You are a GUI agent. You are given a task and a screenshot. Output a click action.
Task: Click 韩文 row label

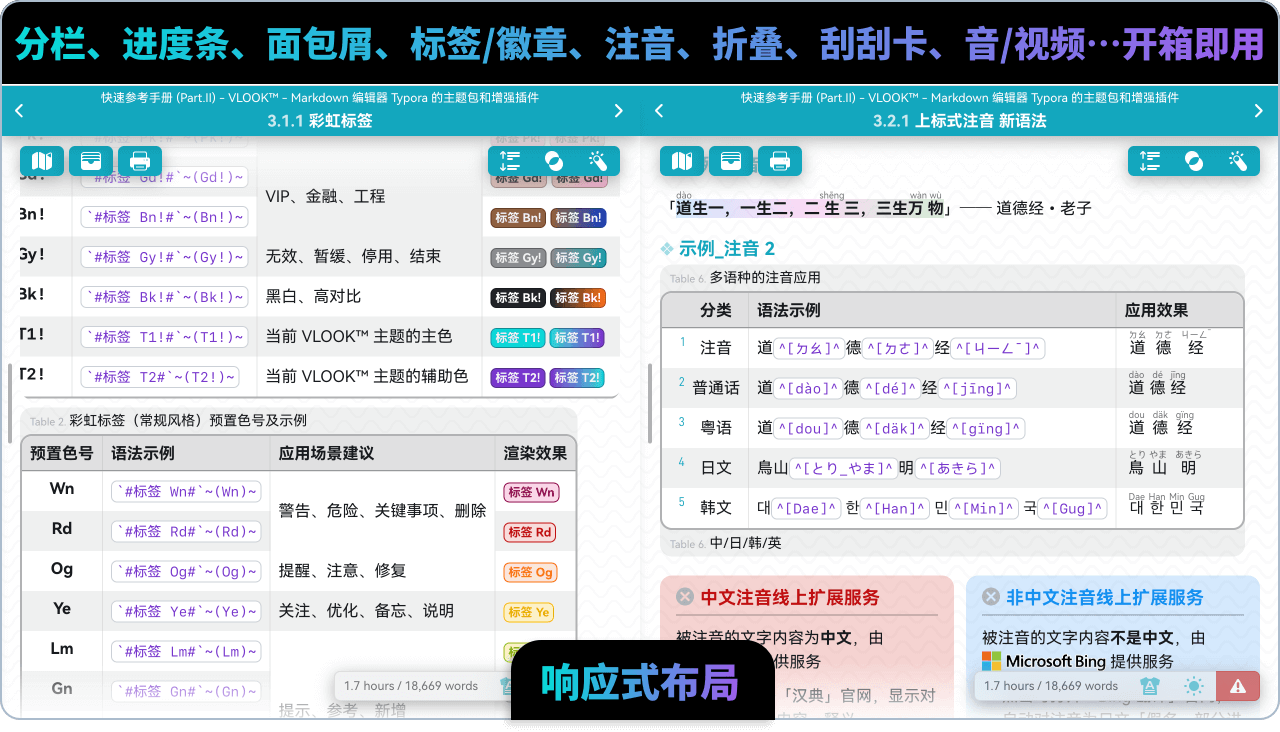click(716, 508)
